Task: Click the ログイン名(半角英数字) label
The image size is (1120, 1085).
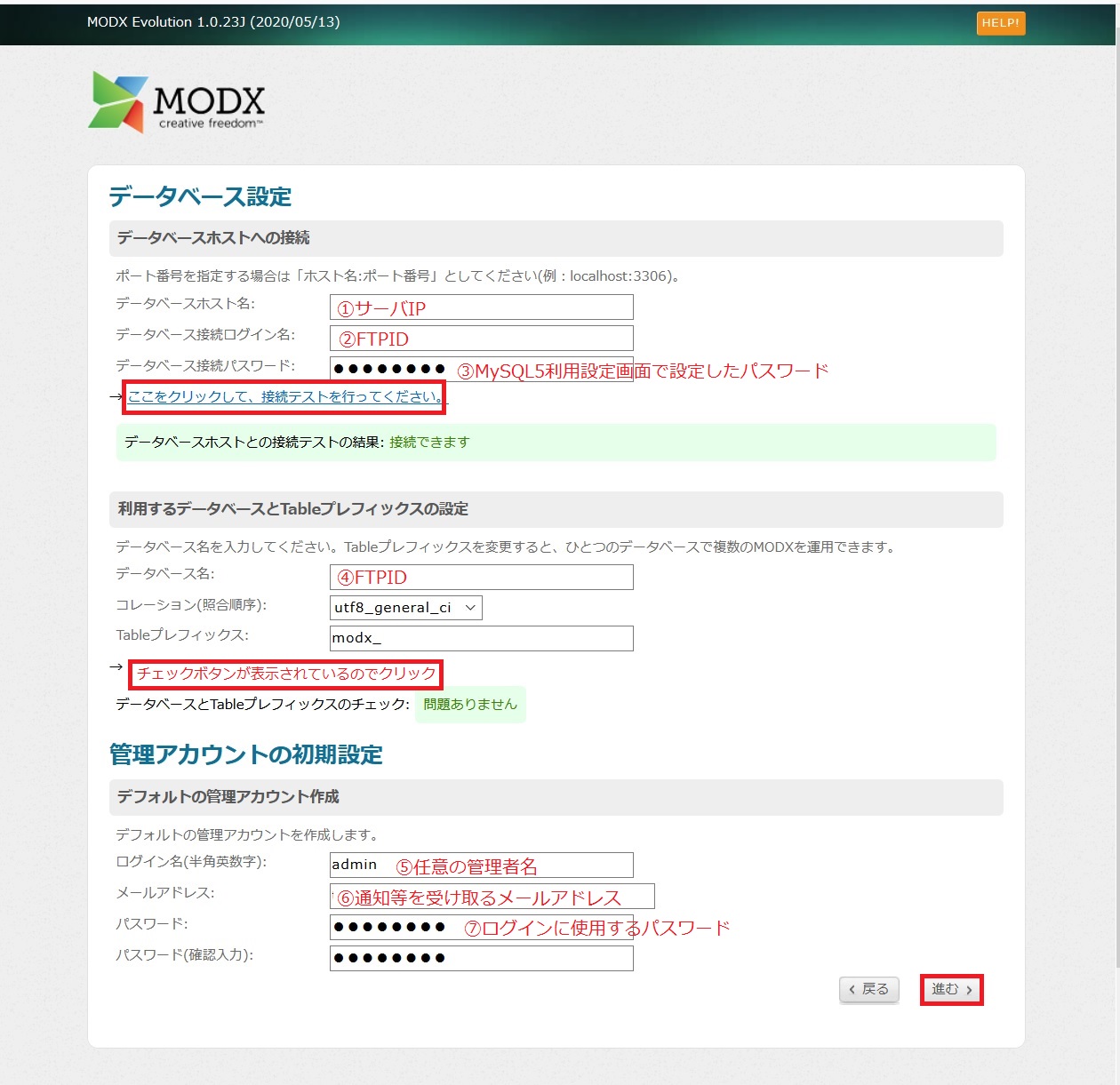Action: pos(191,862)
